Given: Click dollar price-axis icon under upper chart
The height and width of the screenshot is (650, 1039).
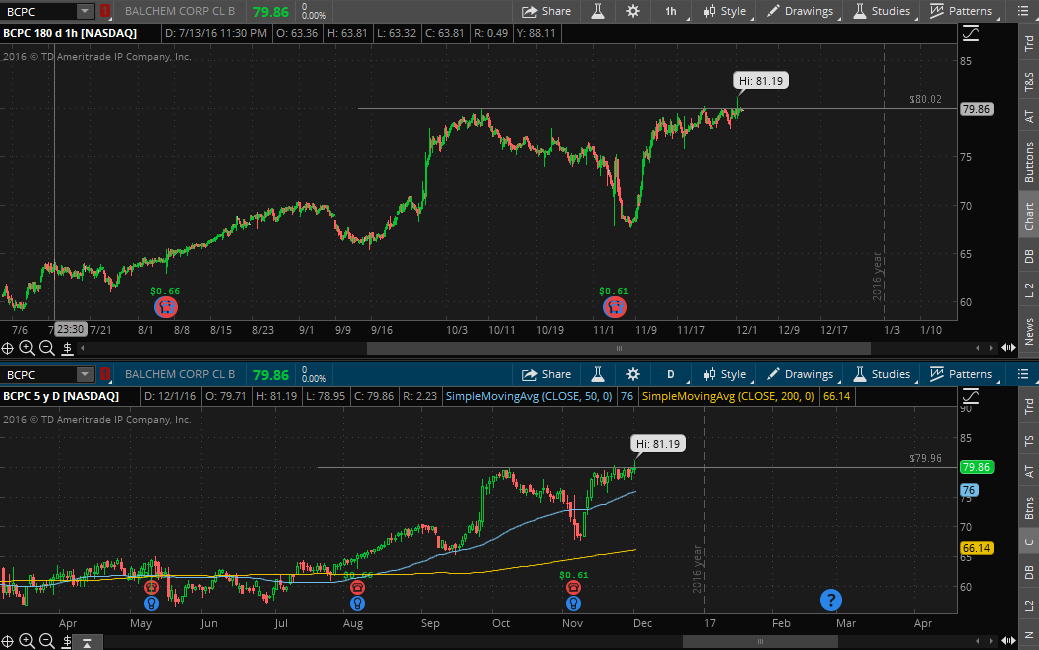Looking at the screenshot, I should pyautogui.click(x=68, y=348).
